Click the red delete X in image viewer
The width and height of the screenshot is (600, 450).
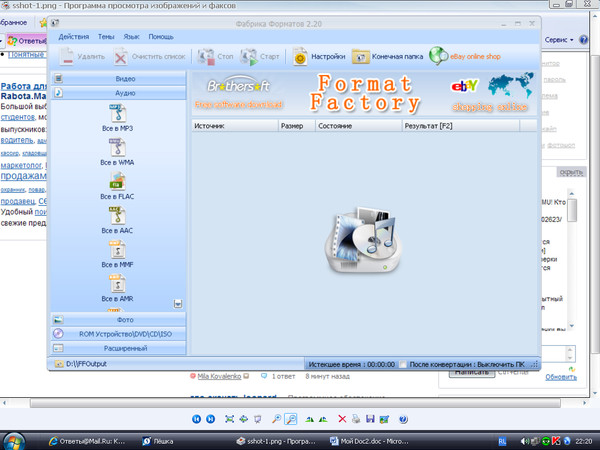coord(342,419)
